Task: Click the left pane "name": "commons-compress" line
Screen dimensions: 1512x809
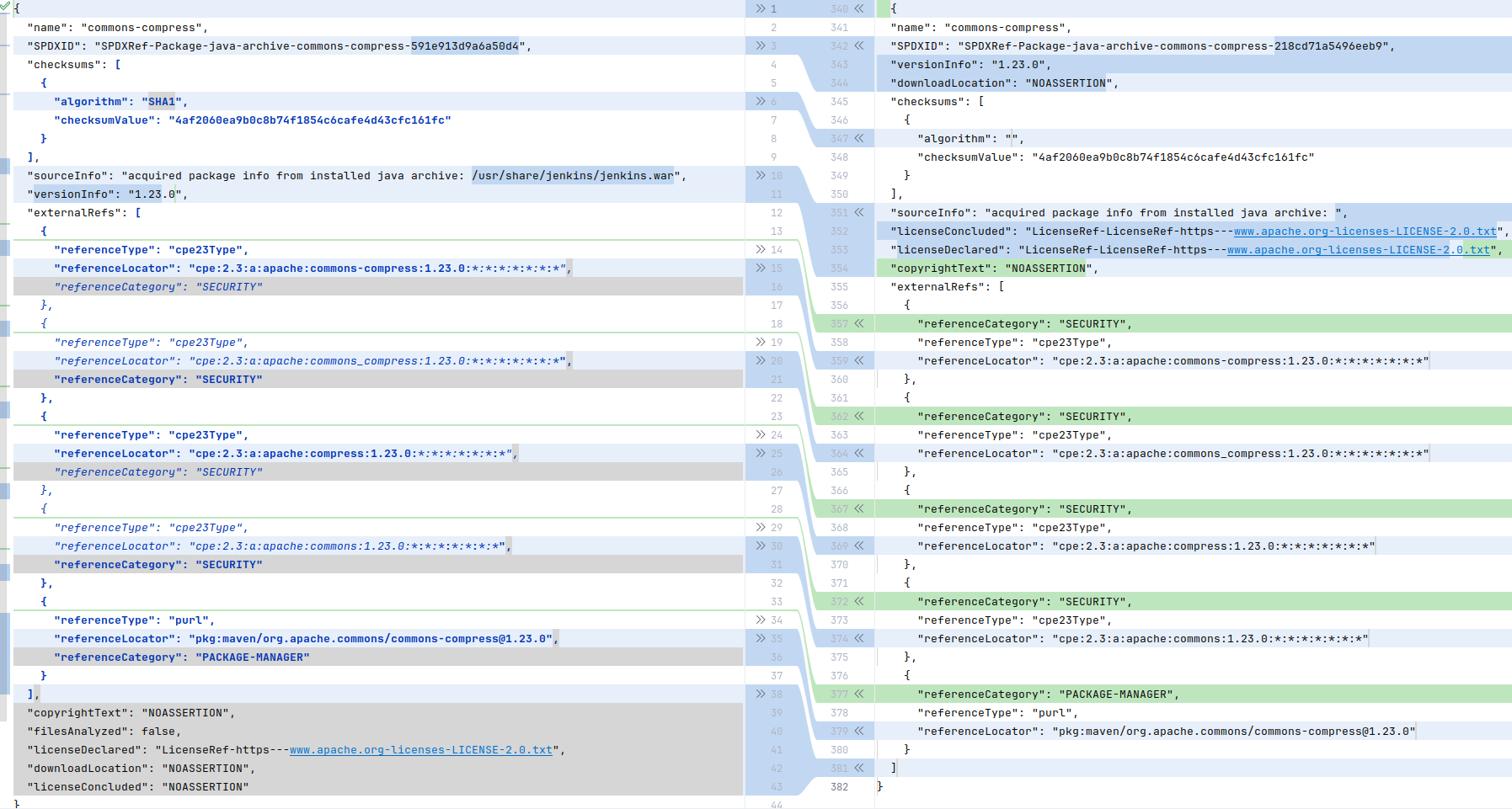Action: click(x=118, y=28)
